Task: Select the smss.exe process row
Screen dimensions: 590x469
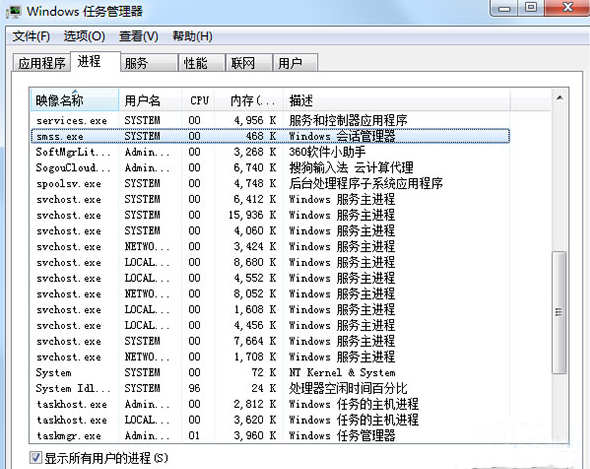Action: [270, 136]
